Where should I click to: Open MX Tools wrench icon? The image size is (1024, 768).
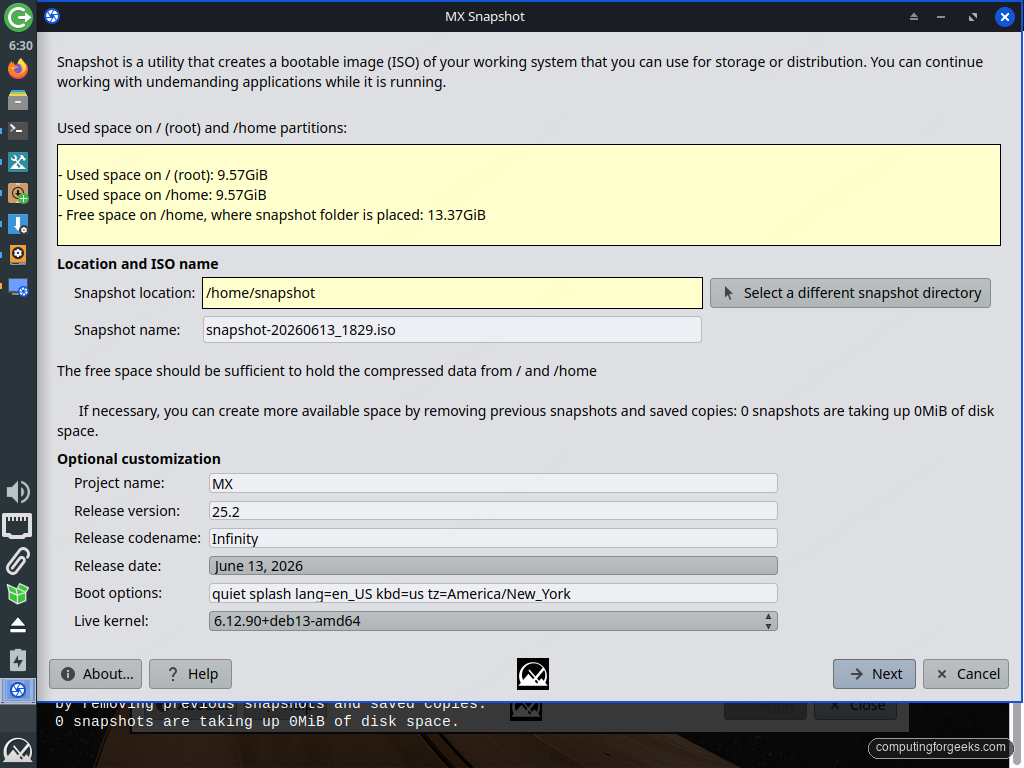[x=18, y=162]
